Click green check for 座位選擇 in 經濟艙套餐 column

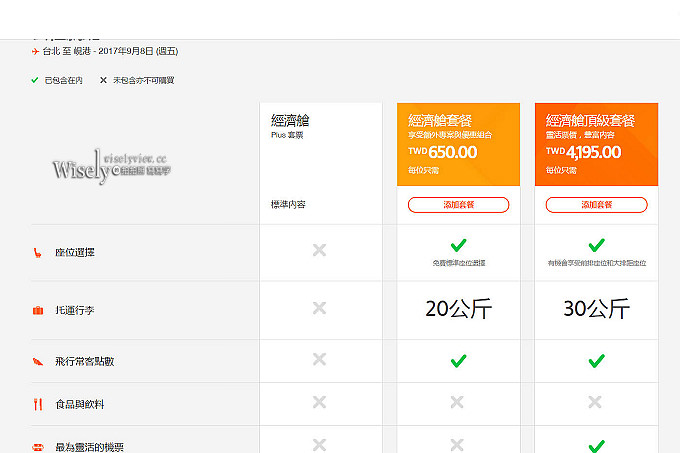point(458,245)
